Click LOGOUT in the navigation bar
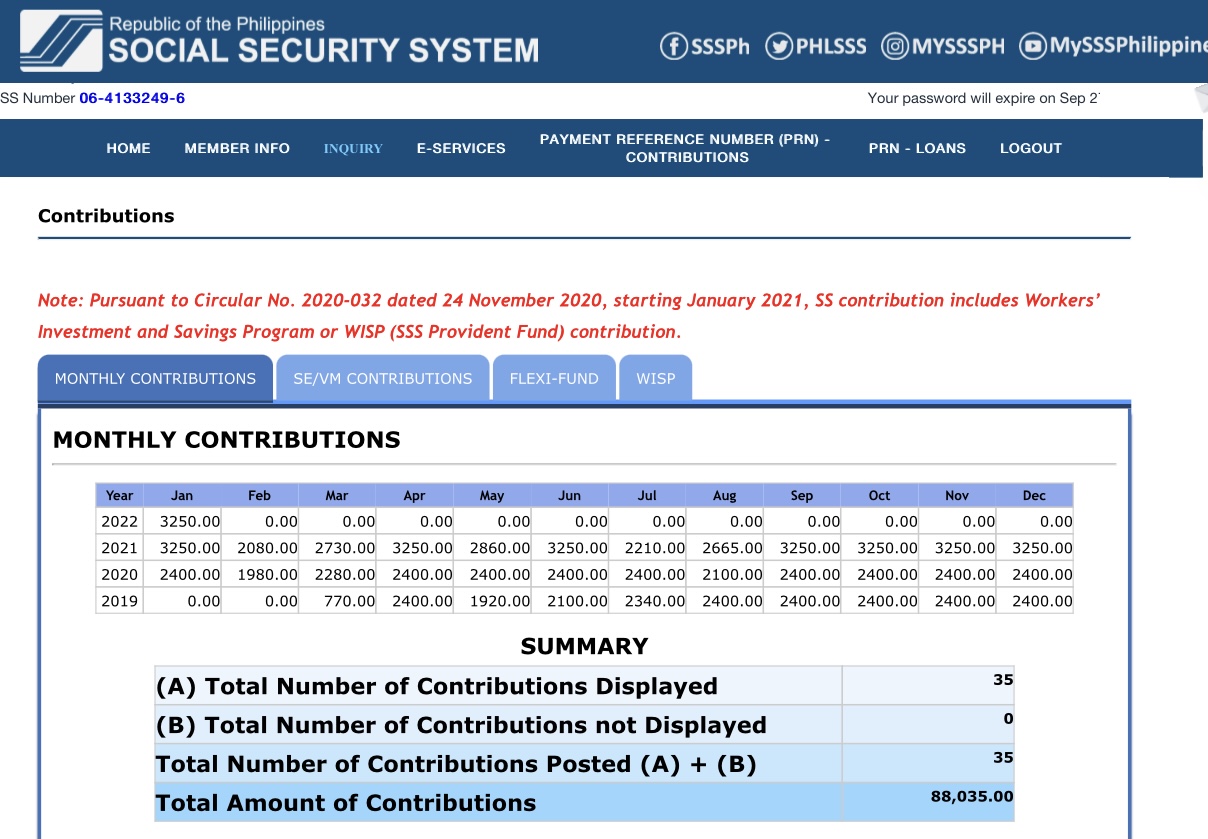1208x839 pixels. [1030, 148]
